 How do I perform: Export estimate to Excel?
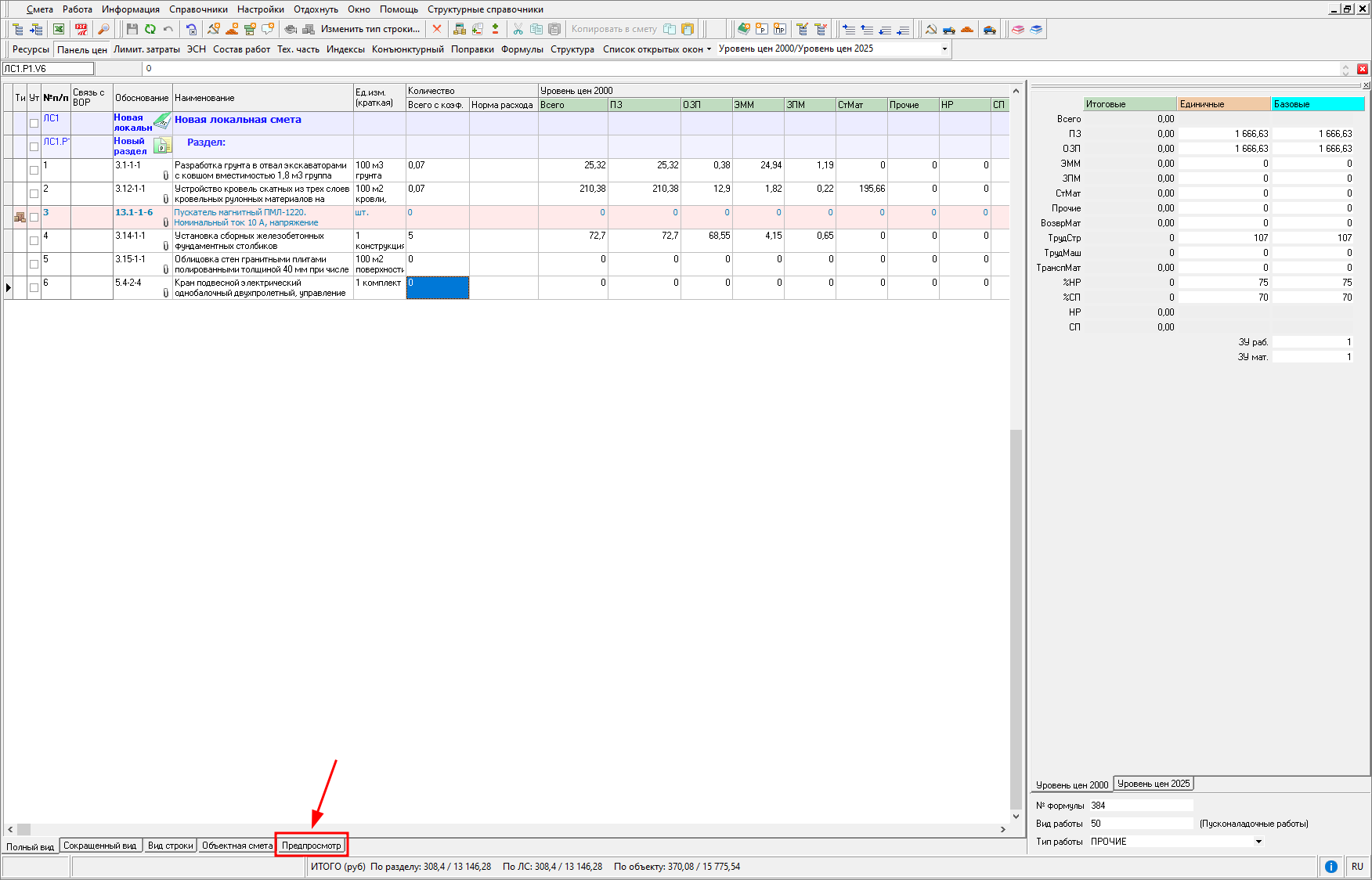pos(59,29)
